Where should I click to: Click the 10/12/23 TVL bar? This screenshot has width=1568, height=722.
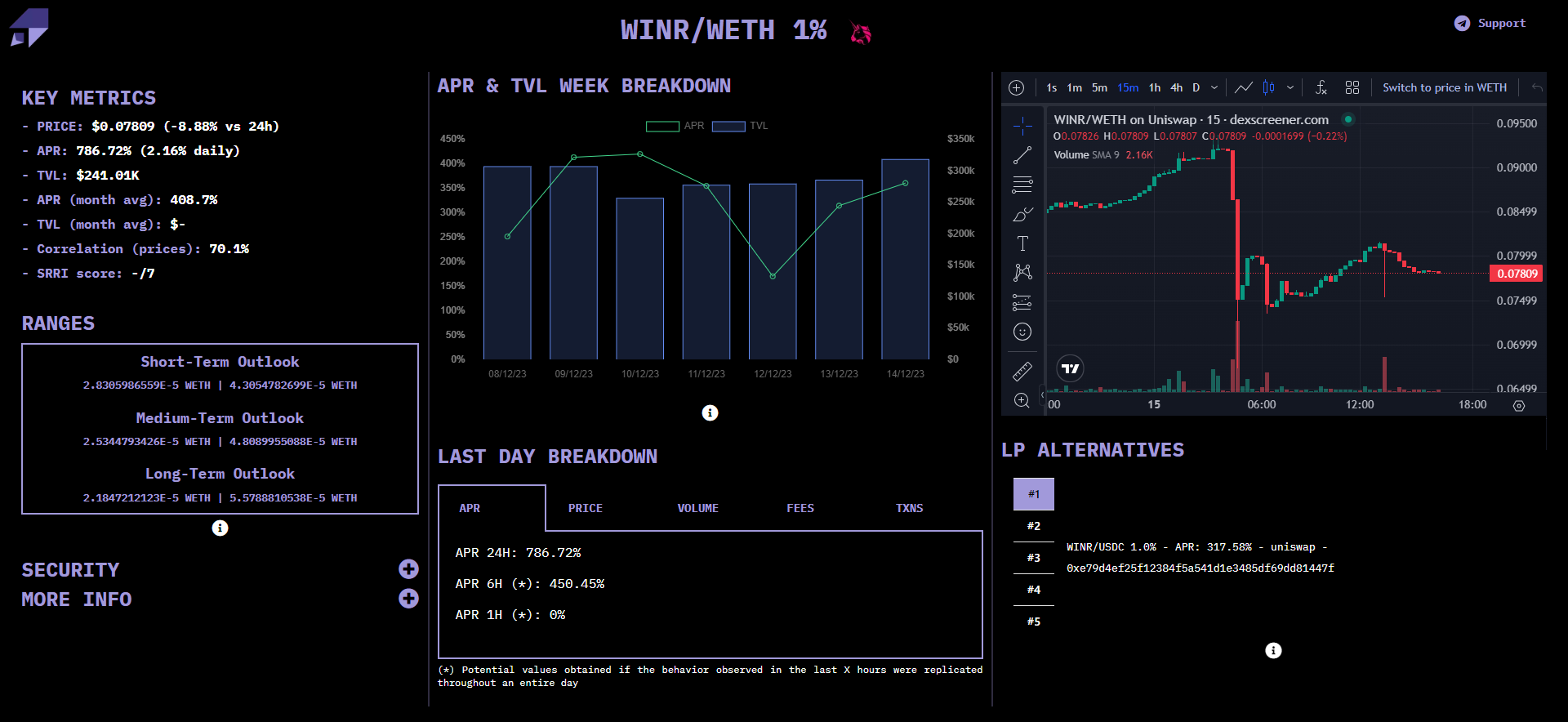point(639,279)
